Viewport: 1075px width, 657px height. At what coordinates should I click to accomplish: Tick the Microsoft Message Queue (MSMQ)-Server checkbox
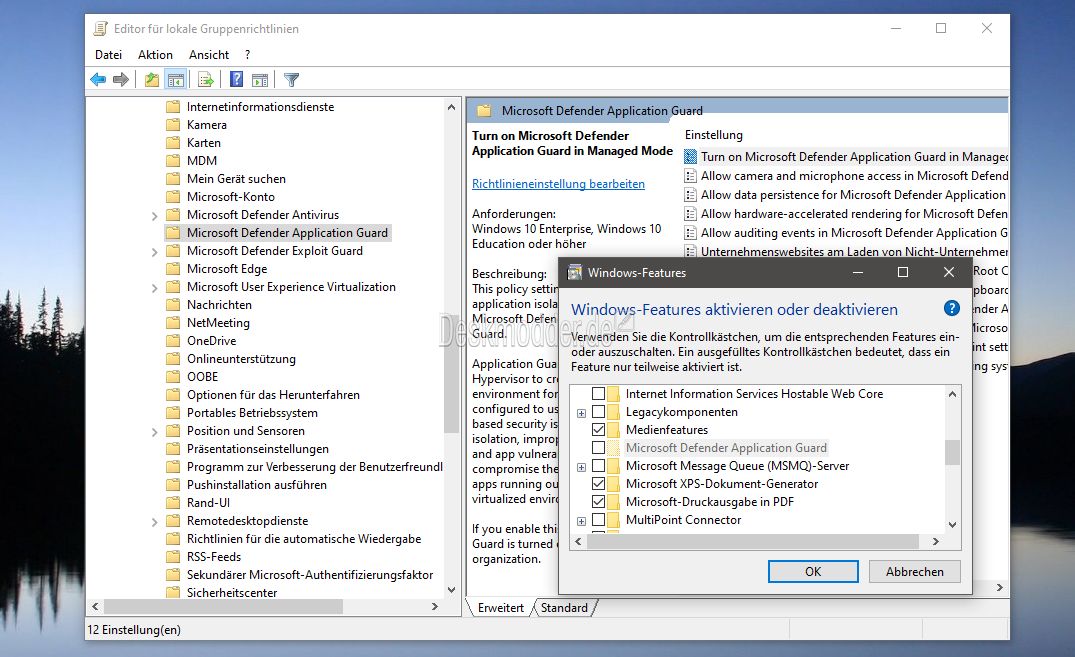(599, 466)
